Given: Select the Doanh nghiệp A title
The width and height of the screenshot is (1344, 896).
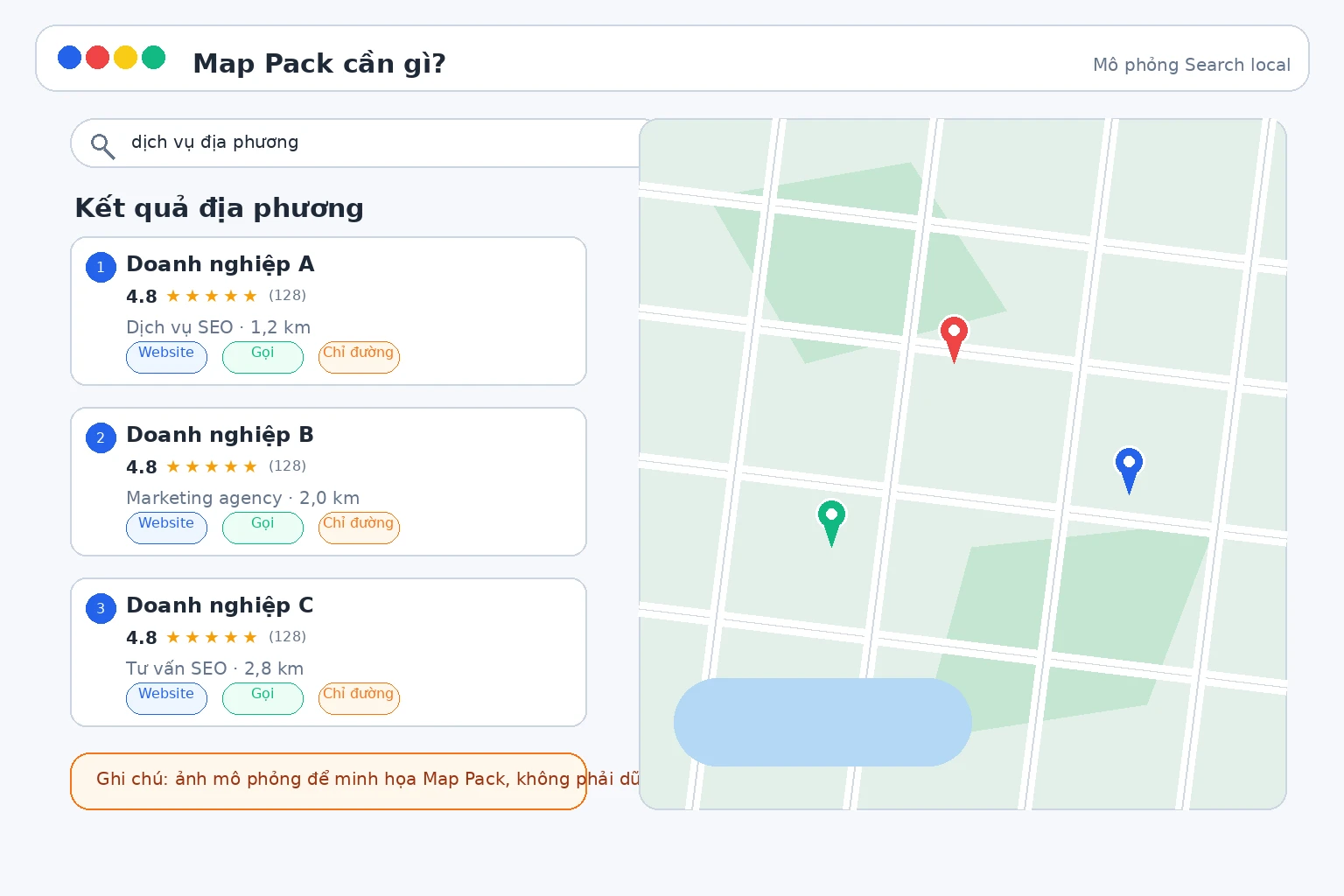Looking at the screenshot, I should (220, 264).
